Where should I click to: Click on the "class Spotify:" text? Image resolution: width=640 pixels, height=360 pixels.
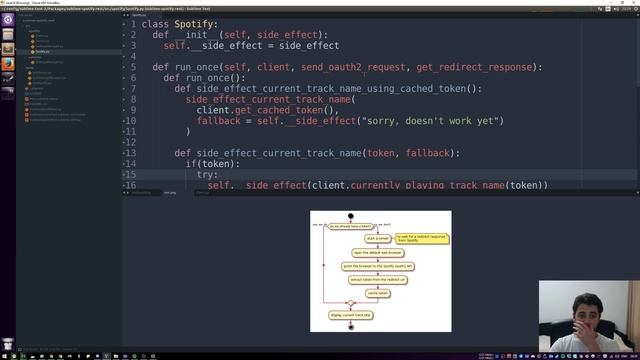click(180, 24)
